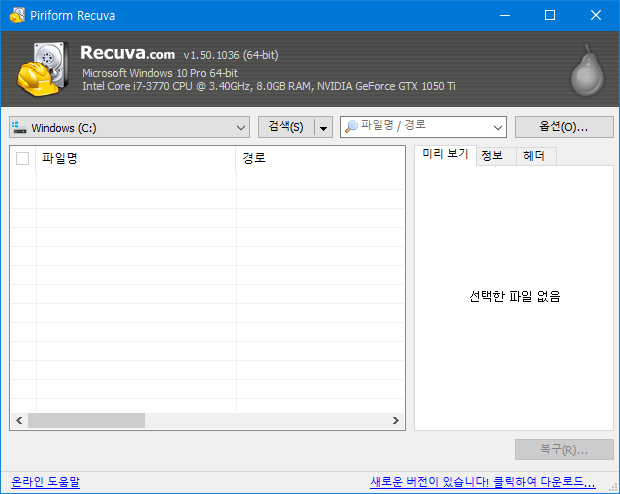
Task: Close the Piriform Recuva window
Action: click(x=595, y=15)
